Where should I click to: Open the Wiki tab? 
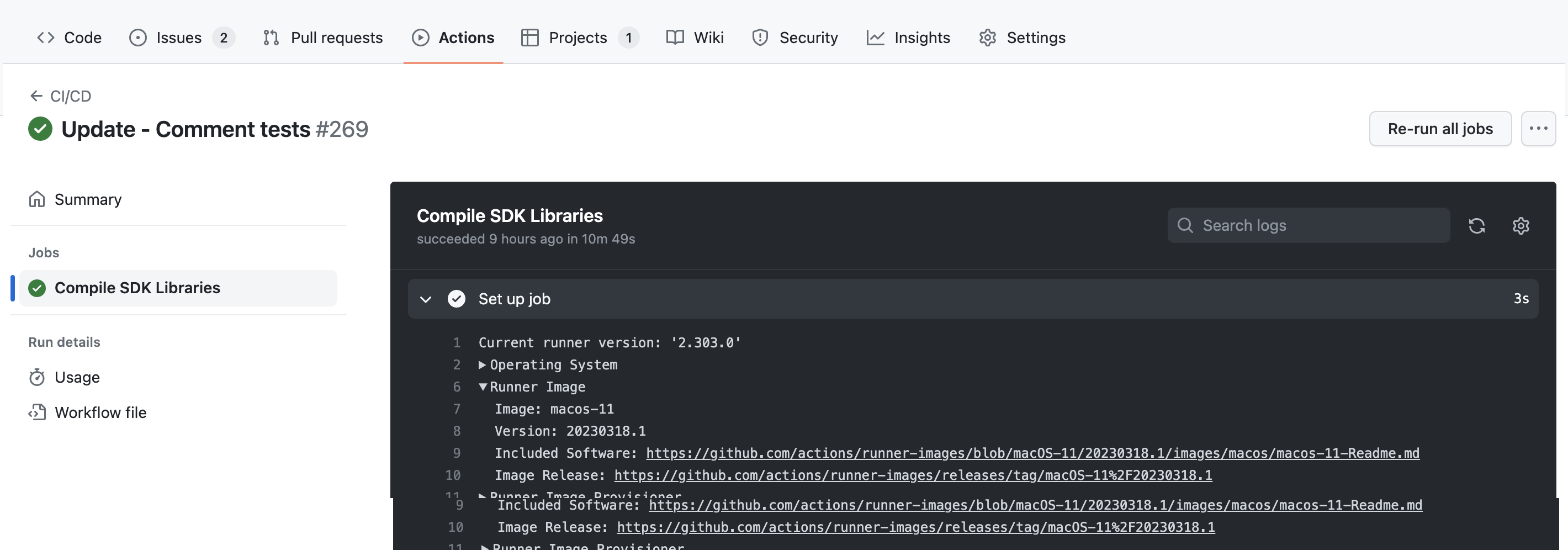tap(695, 38)
